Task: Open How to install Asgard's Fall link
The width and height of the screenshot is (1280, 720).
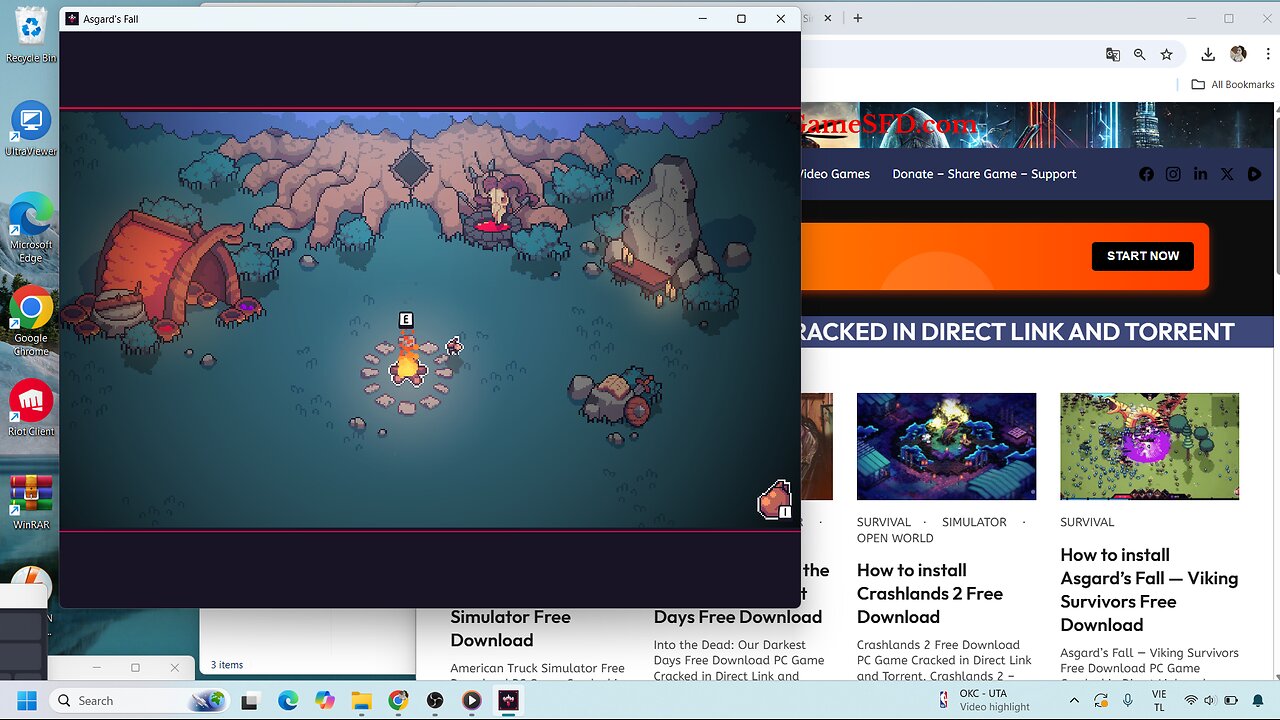Action: 1149,590
